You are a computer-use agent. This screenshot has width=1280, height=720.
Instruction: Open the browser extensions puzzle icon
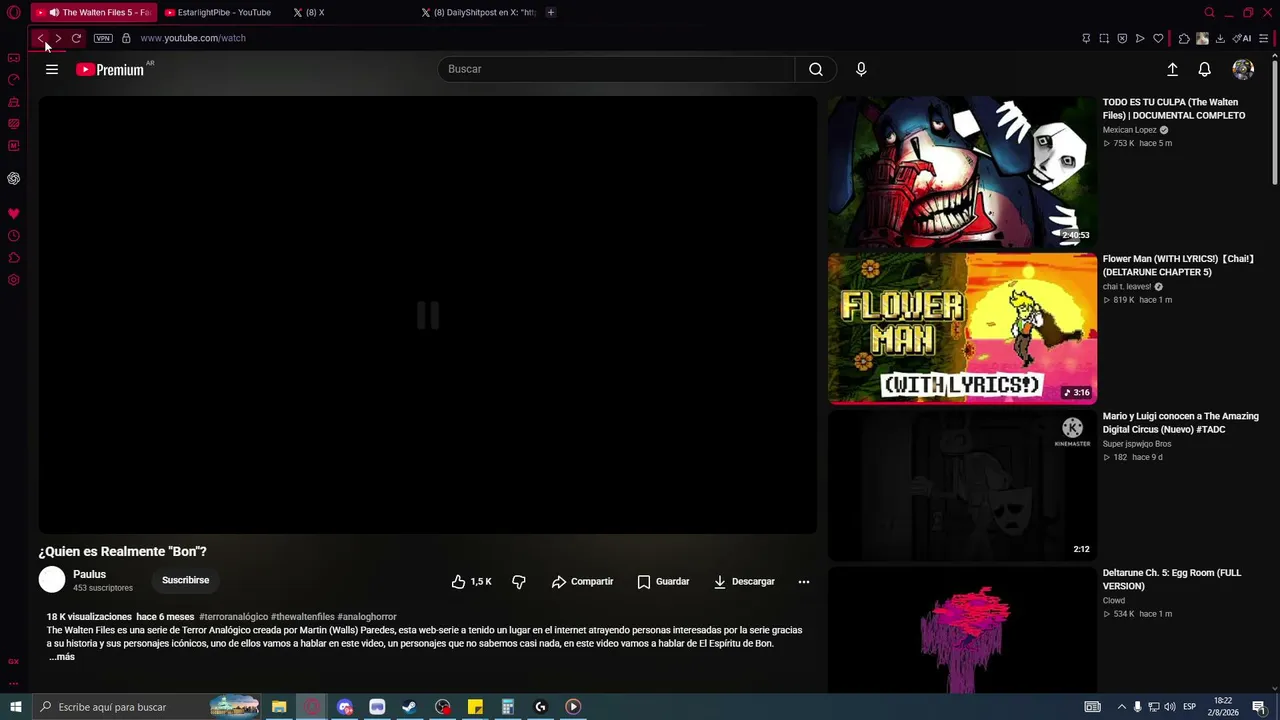tap(1184, 38)
